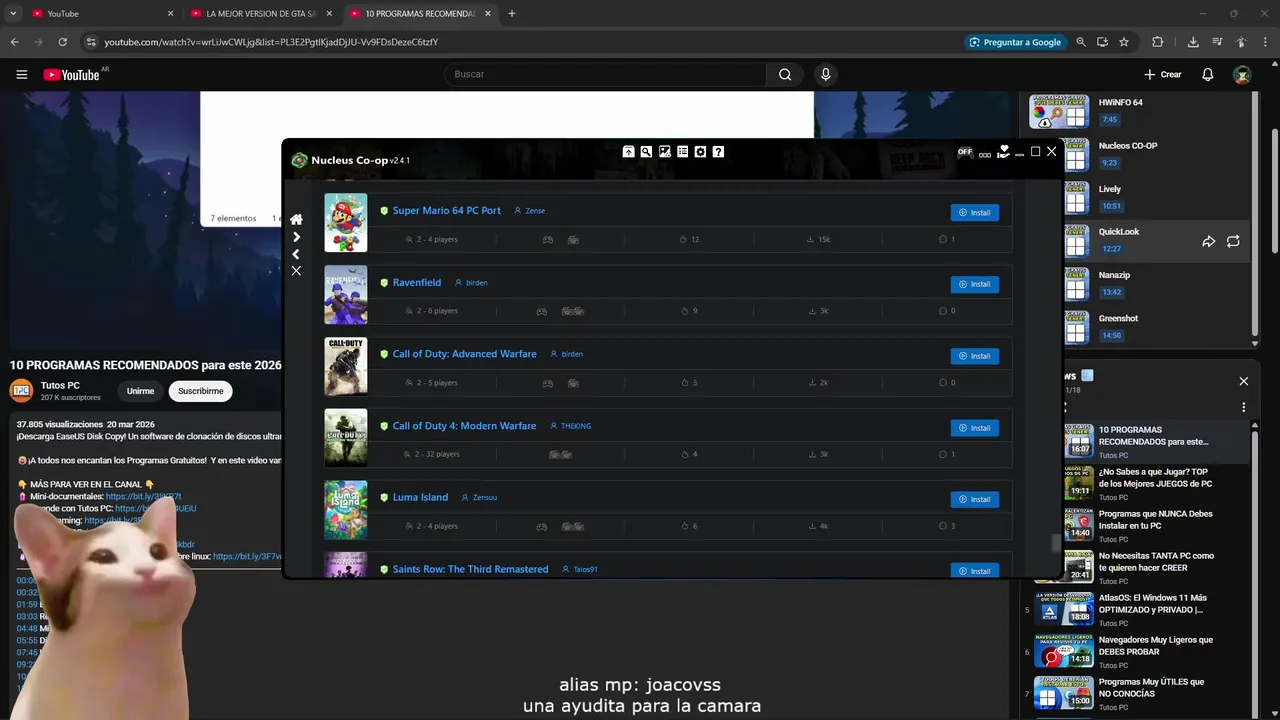Viewport: 1280px width, 720px height.
Task: Focus the YouTube Buscar search field
Action: pos(605,74)
